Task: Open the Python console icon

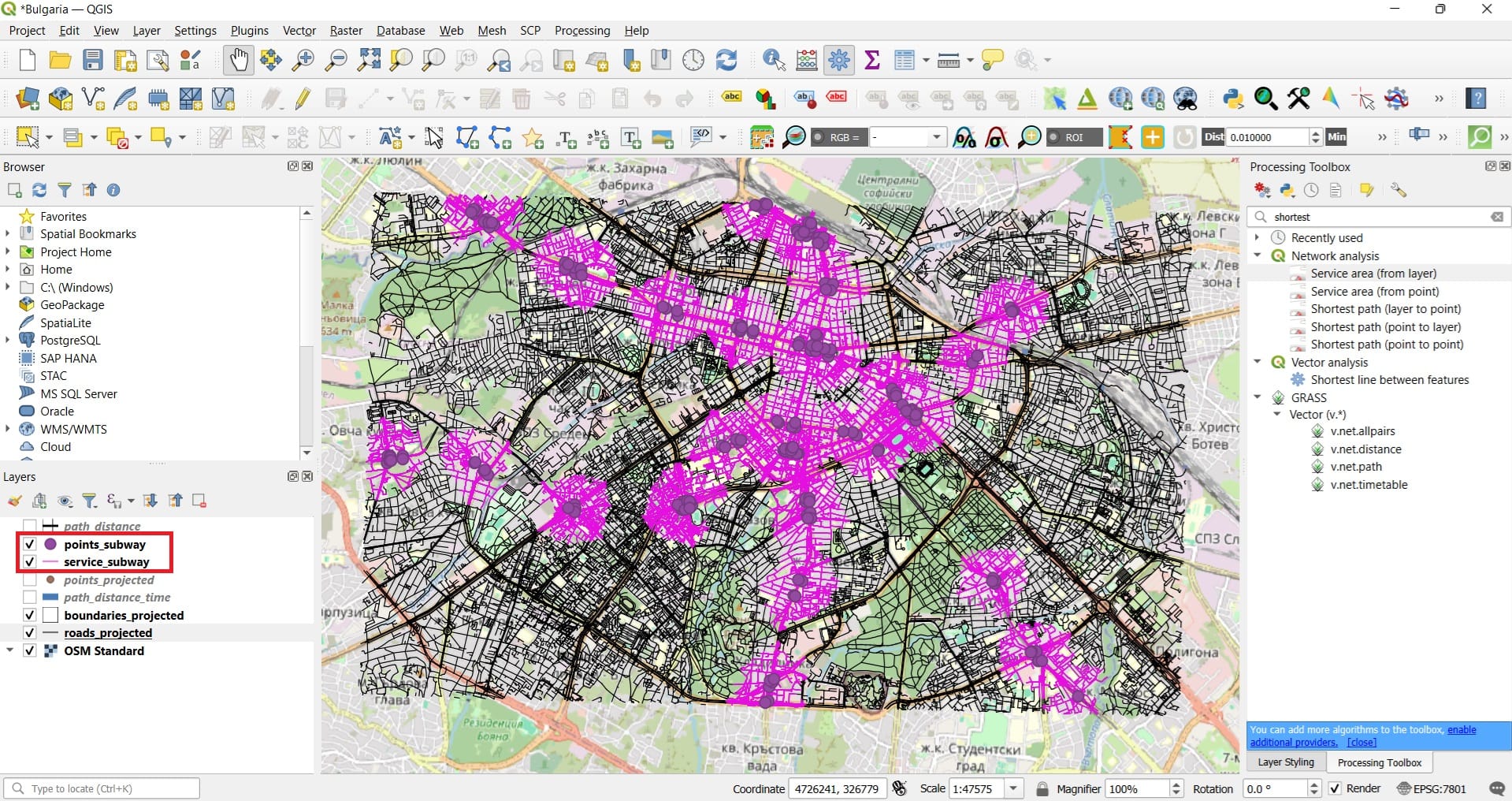Action: click(x=1233, y=99)
